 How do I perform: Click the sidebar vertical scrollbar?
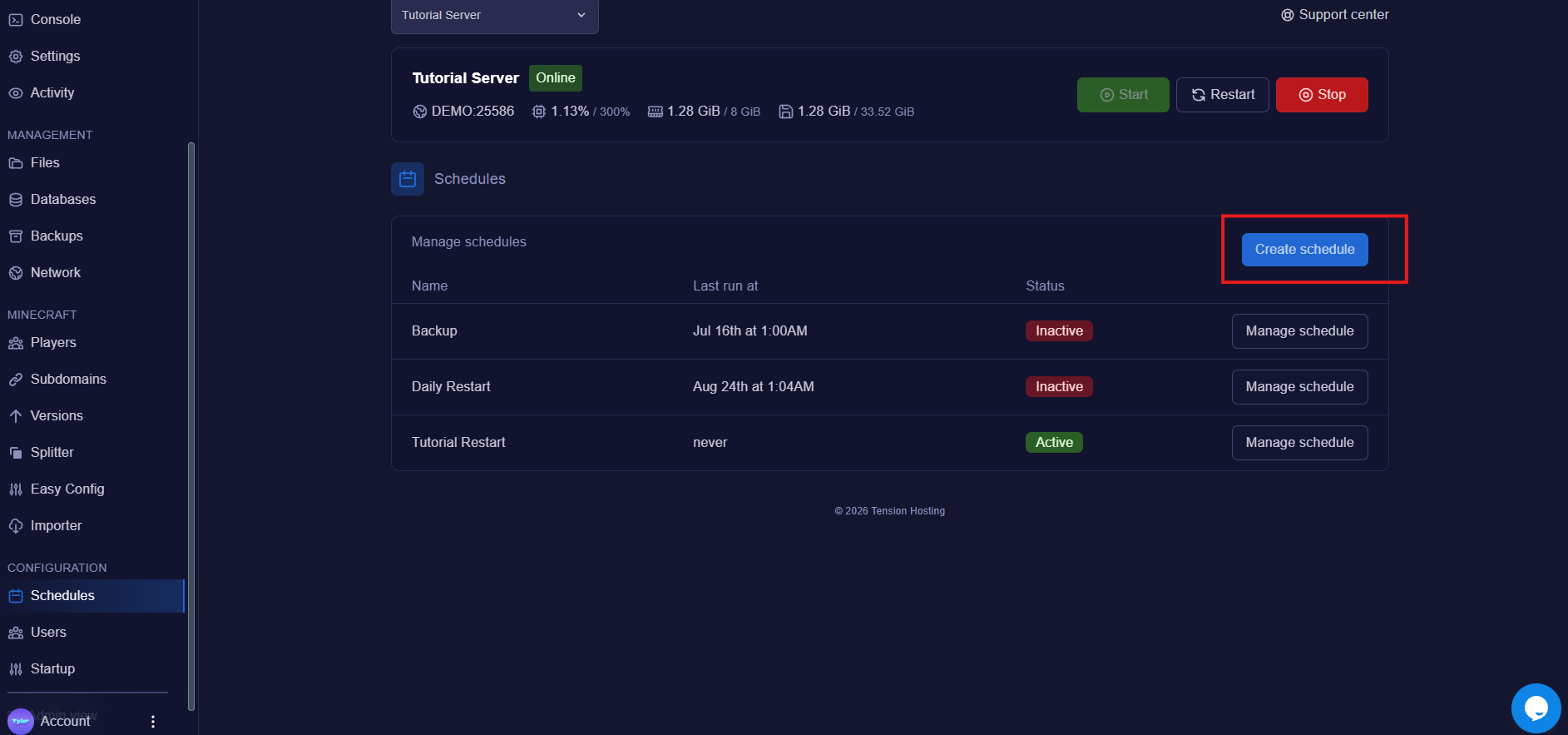click(x=191, y=425)
